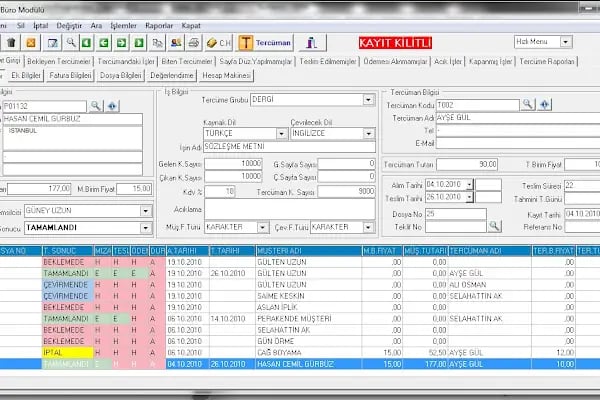Viewport: 600px width, 400px height.
Task: Click magnifier icon next to Teklif No
Action: point(494,226)
